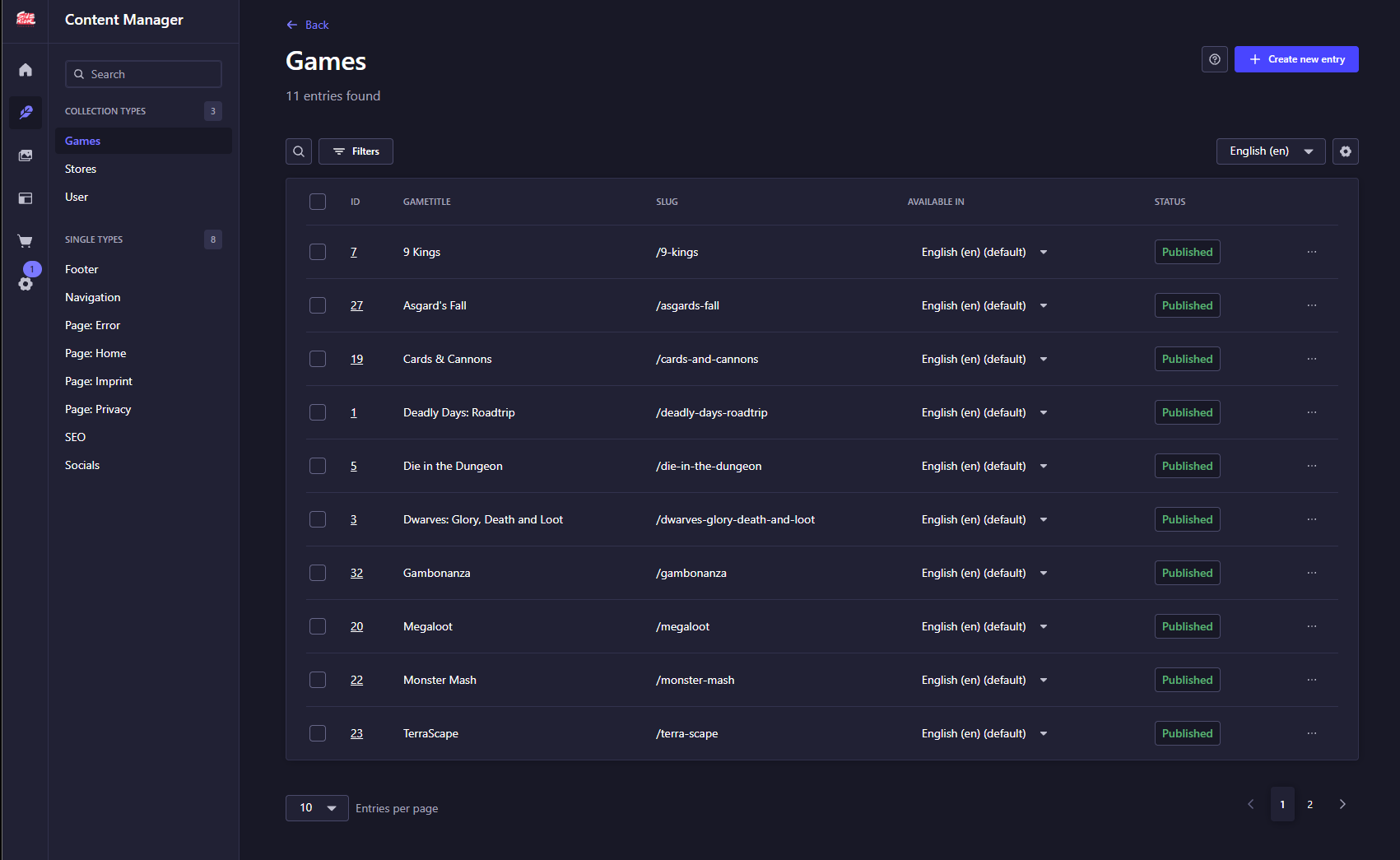Screen dimensions: 1400x860
Task: Click the app logo in top-left corner
Action: coord(26,18)
